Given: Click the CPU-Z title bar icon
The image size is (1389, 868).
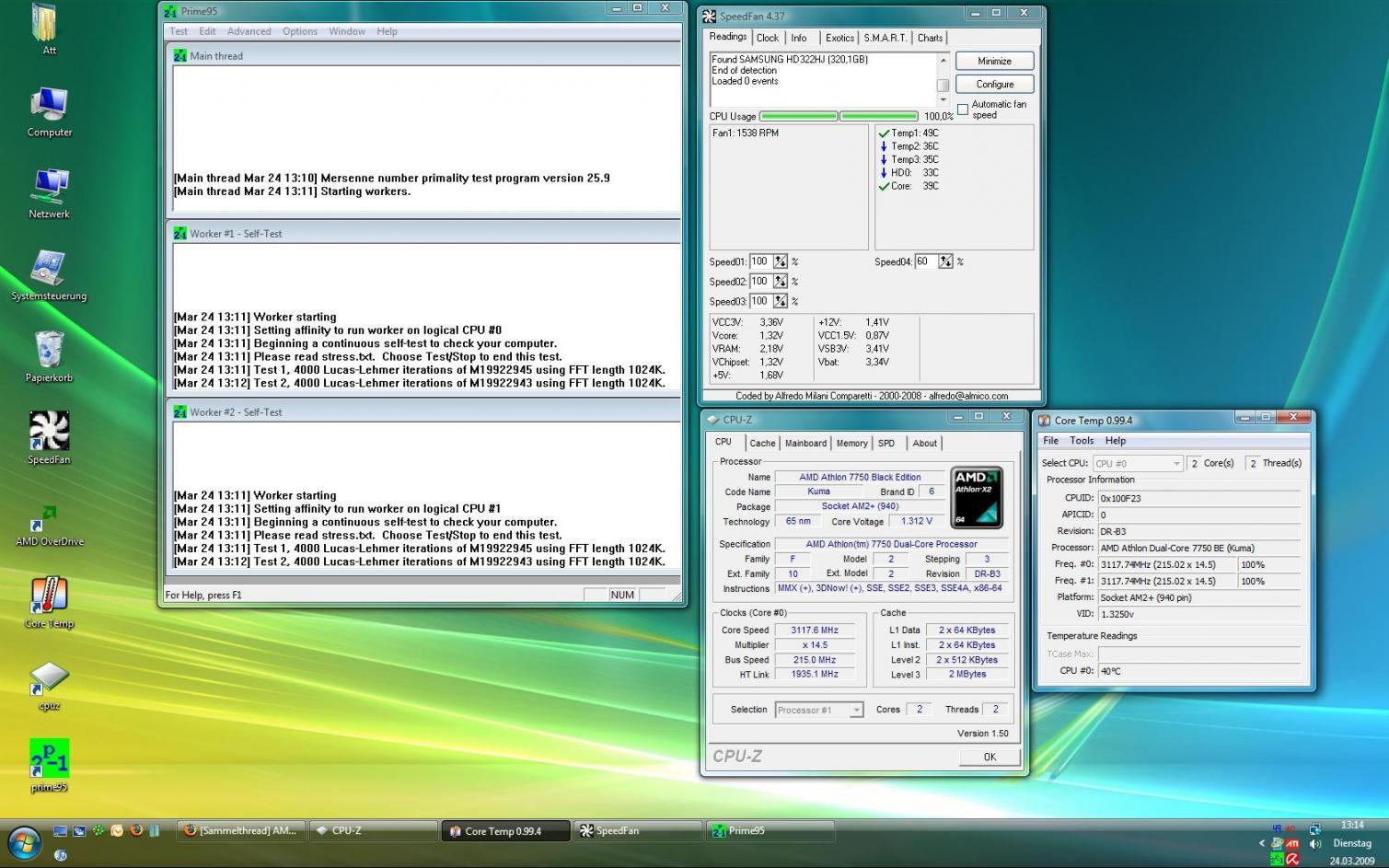Looking at the screenshot, I should (712, 420).
